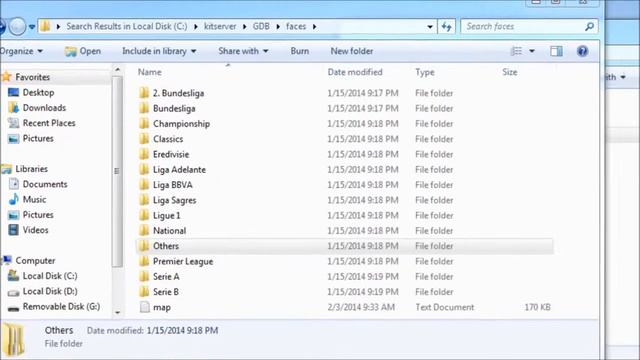Select the Eredivisie folder icon
This screenshot has width=640, height=360.
pyautogui.click(x=144, y=154)
